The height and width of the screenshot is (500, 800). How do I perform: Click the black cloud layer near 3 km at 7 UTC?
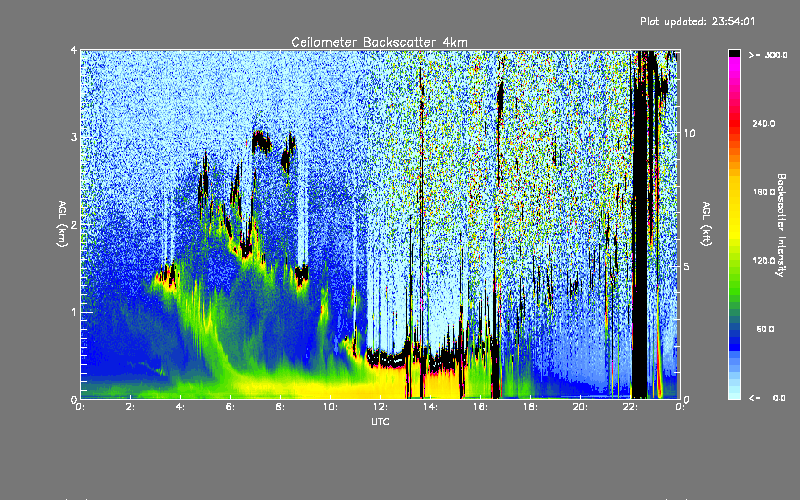(x=262, y=141)
